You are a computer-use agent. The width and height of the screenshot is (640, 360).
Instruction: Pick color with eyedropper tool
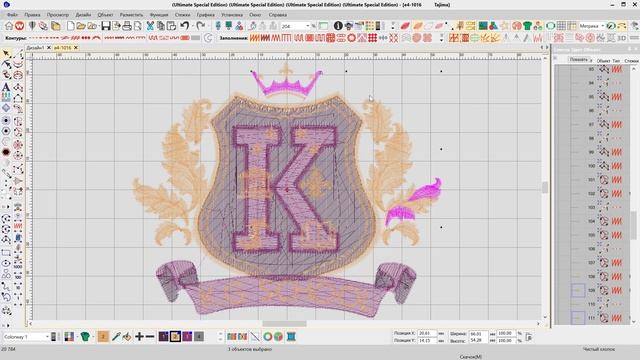[x=116, y=337]
